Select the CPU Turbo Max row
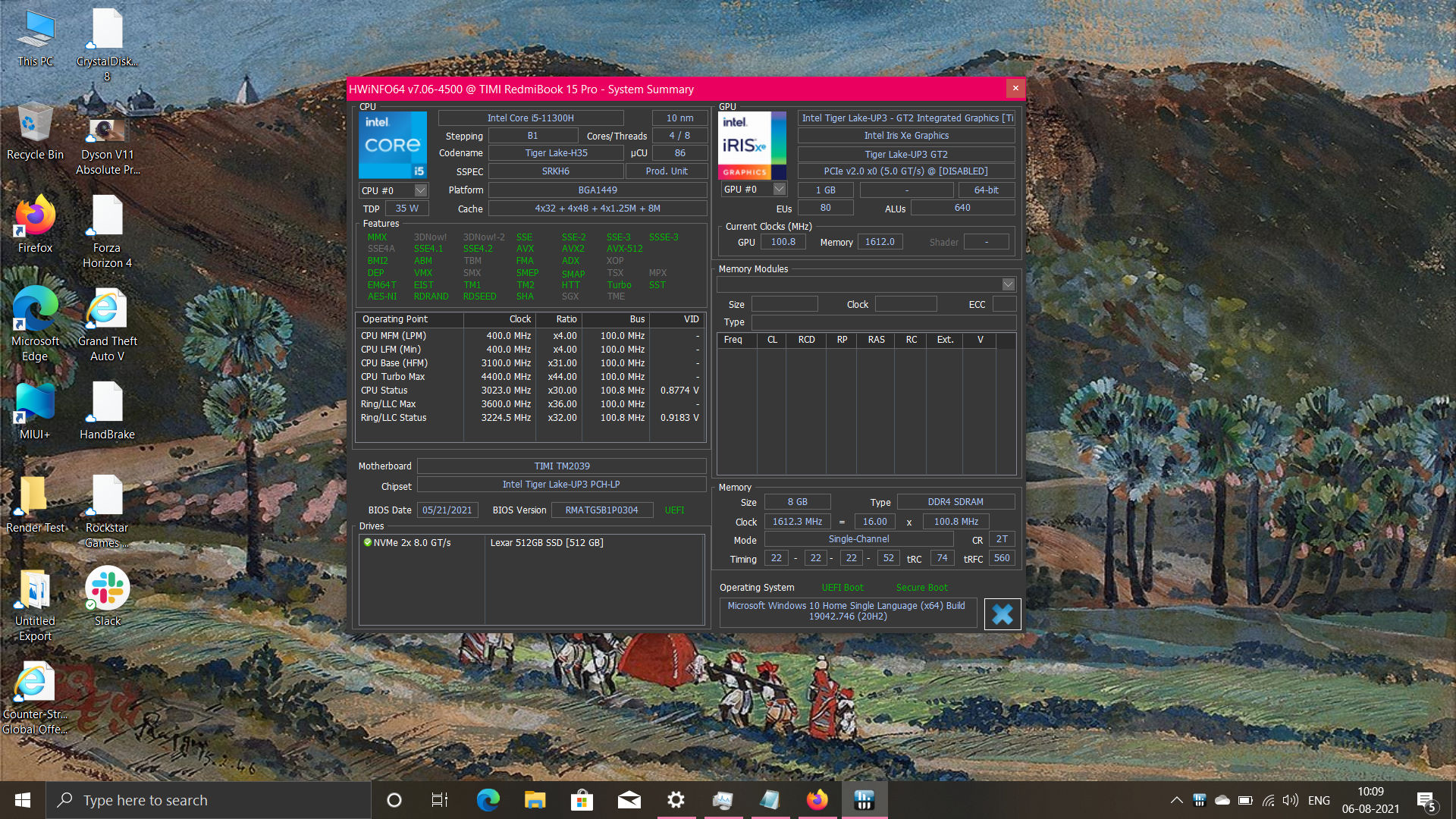 530,377
